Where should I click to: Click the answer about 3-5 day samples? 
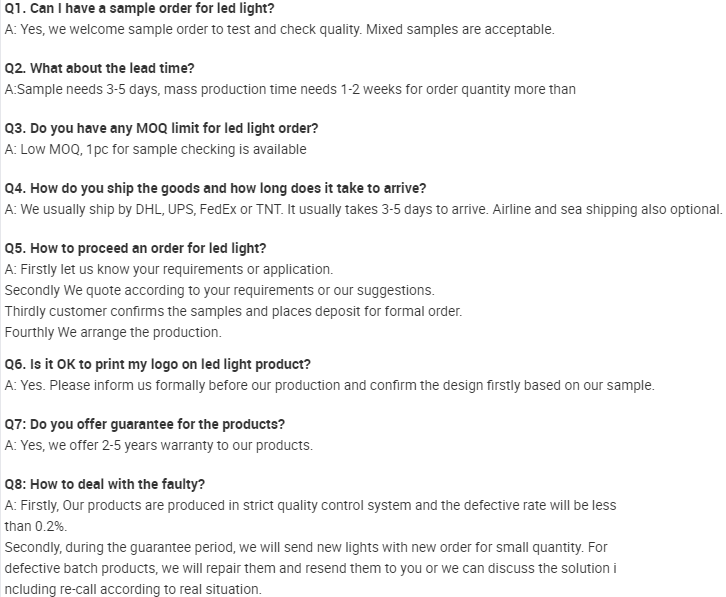pos(290,89)
